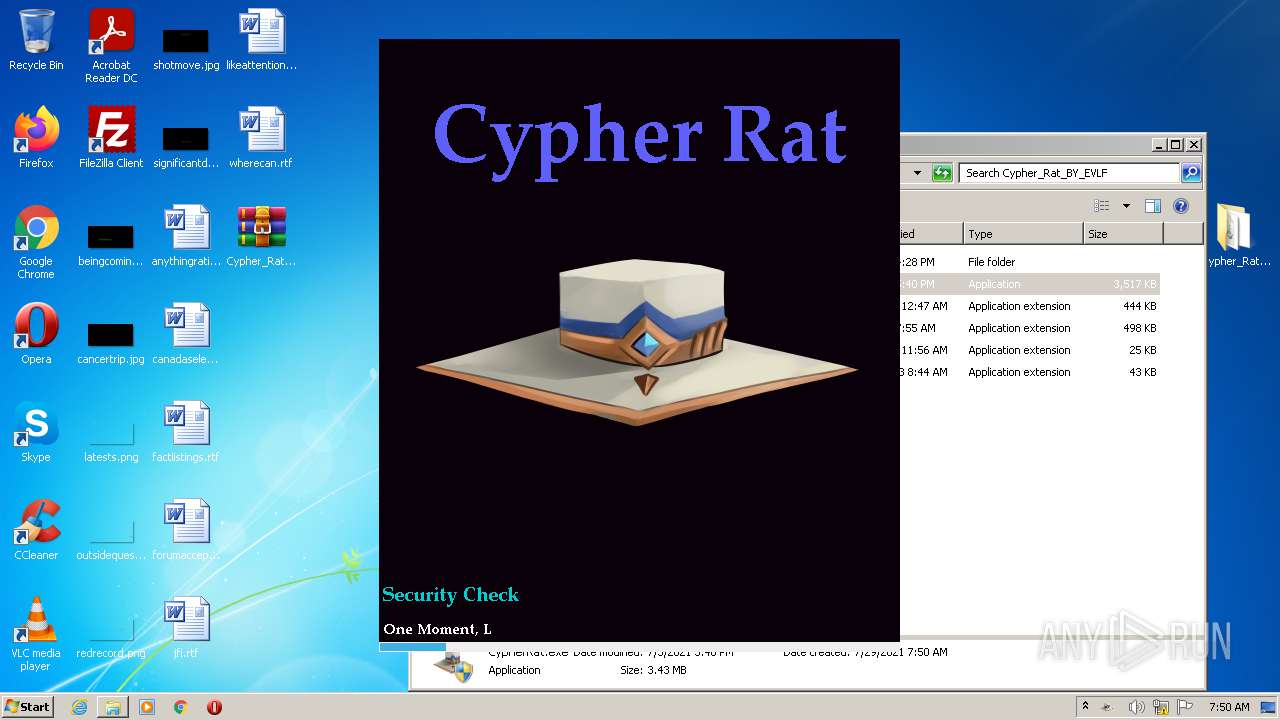Click the Date created details pane text
Viewport: 1280px width, 720px height.
pos(865,652)
